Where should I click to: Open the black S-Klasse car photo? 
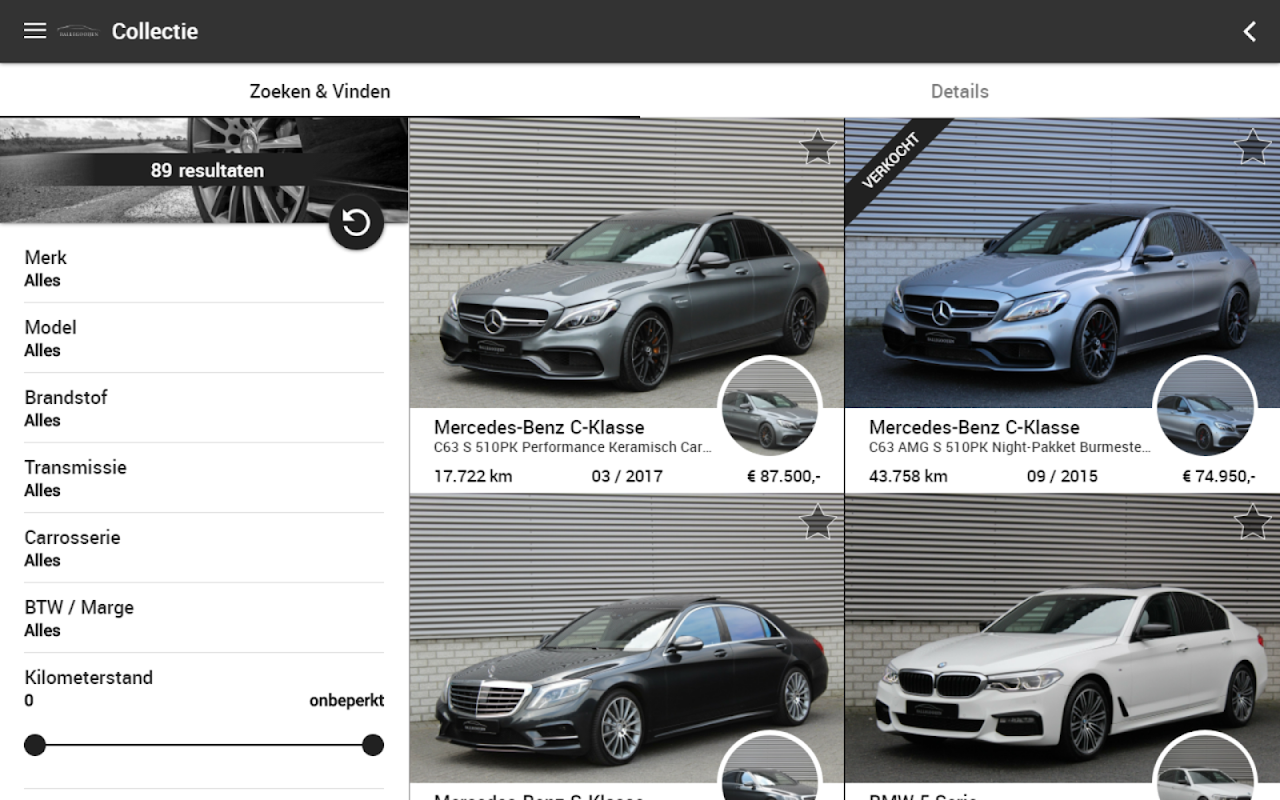(627, 638)
